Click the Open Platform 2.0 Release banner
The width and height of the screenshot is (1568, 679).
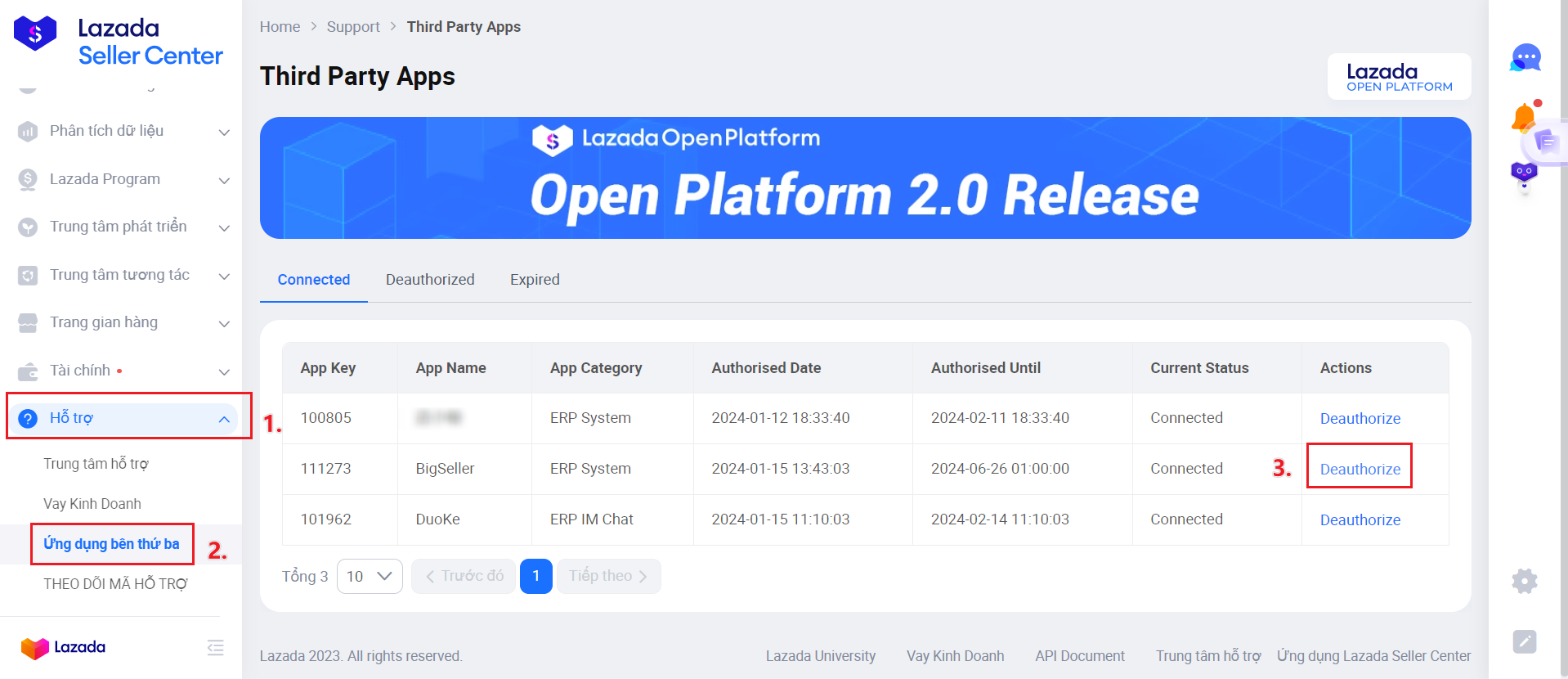click(x=866, y=178)
